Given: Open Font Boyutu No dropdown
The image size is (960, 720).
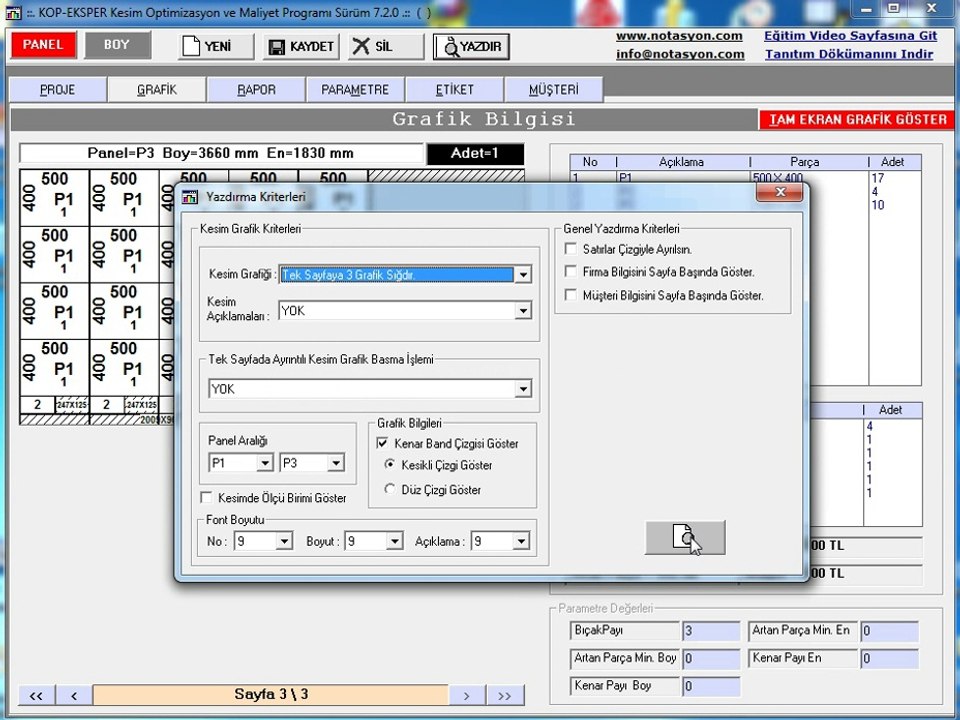Looking at the screenshot, I should [284, 541].
